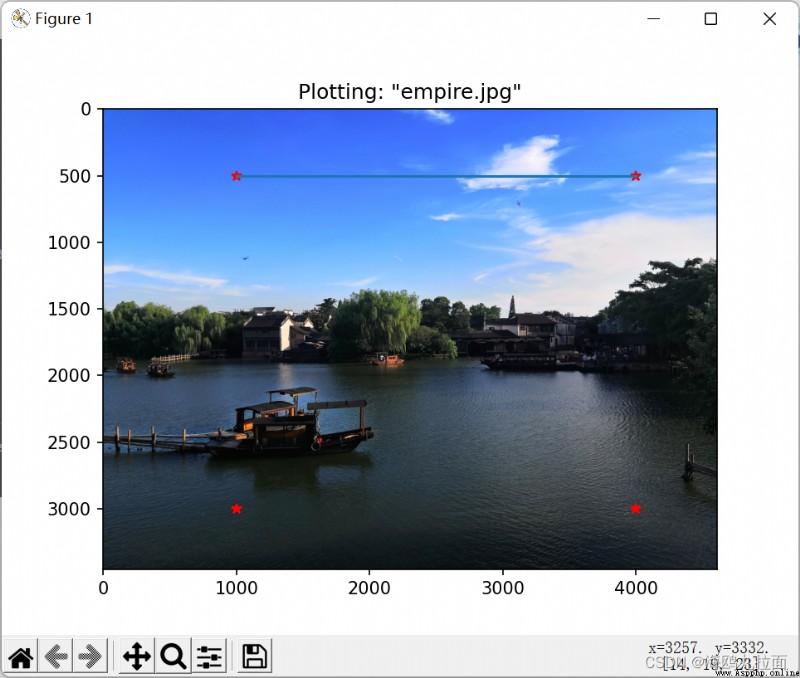The image size is (800, 678).
Task: Click the x-axis label 2000
Action: (x=369, y=588)
